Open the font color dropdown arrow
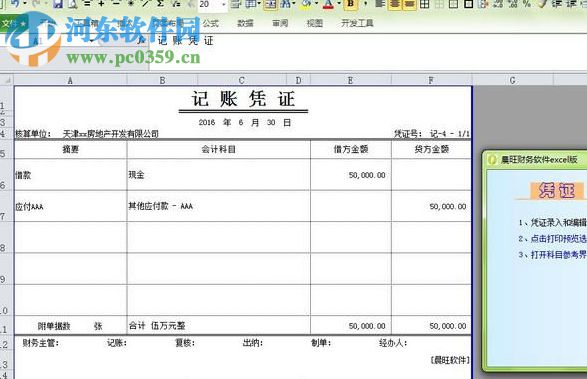 tap(339, 4)
